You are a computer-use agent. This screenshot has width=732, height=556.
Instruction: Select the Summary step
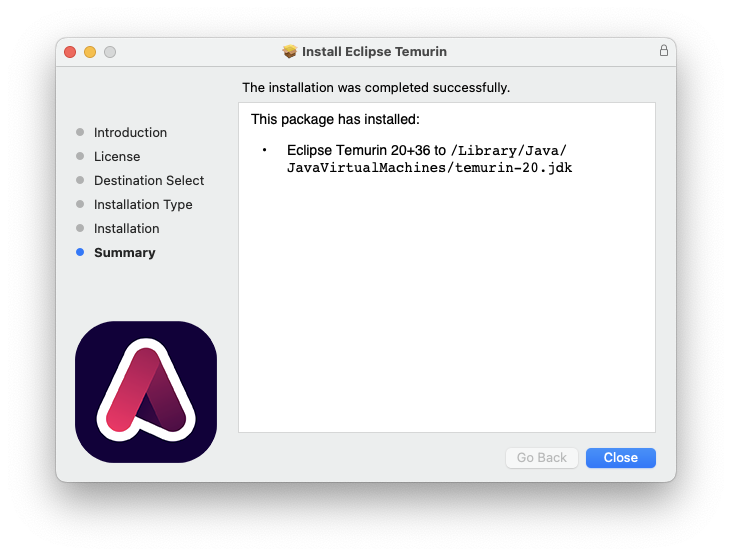[x=125, y=253]
